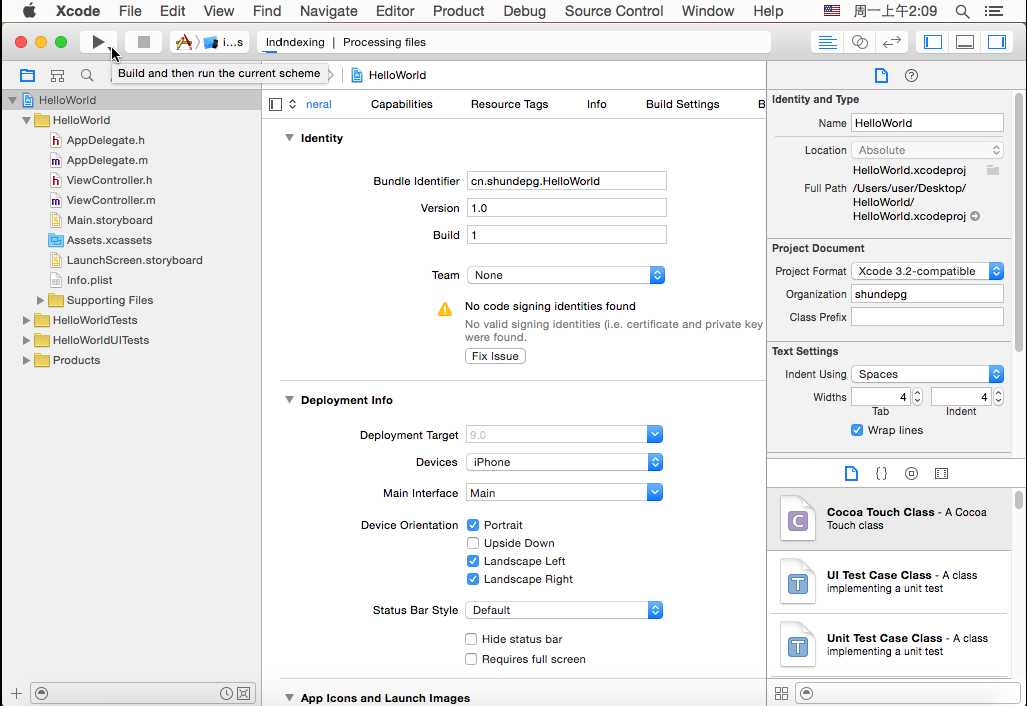Open Project Format dropdown

coord(927,271)
